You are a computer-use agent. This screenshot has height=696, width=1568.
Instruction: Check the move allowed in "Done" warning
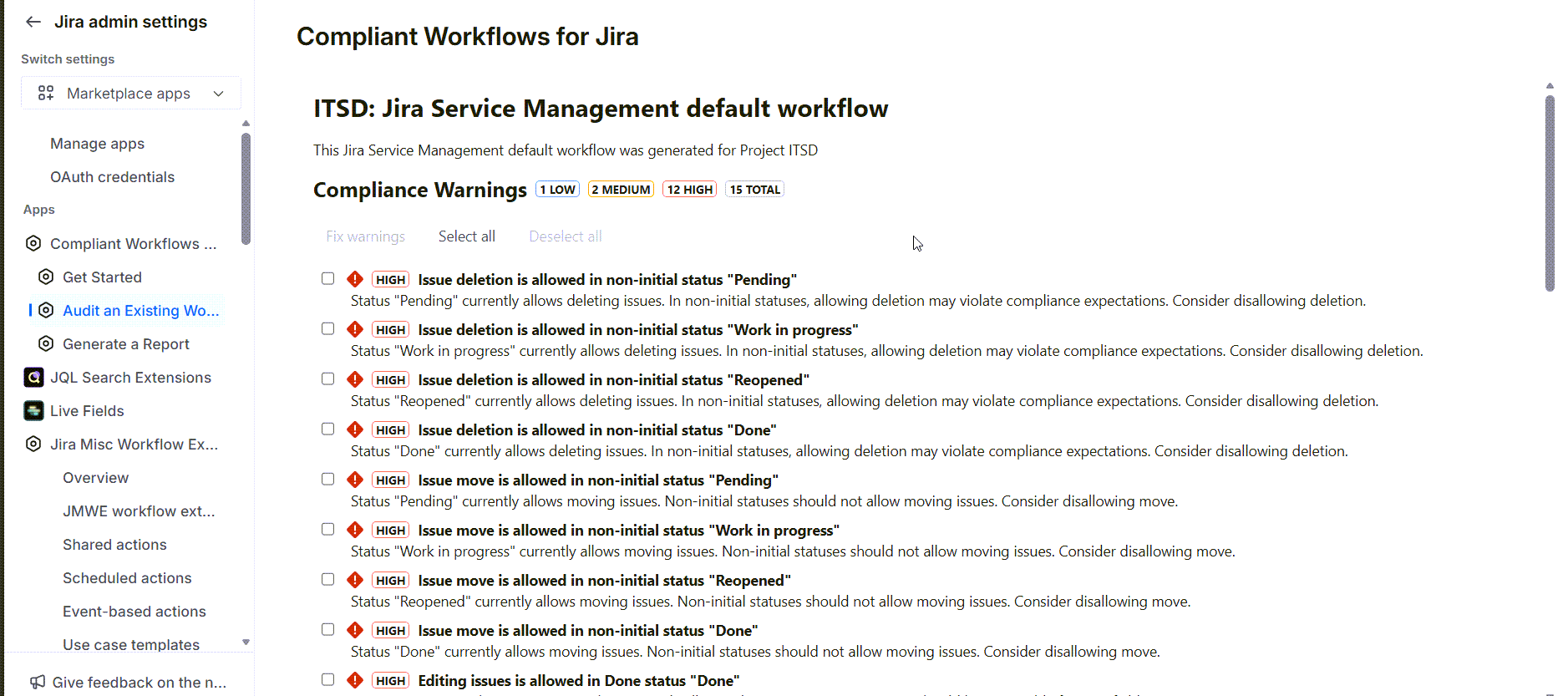pyautogui.click(x=327, y=629)
